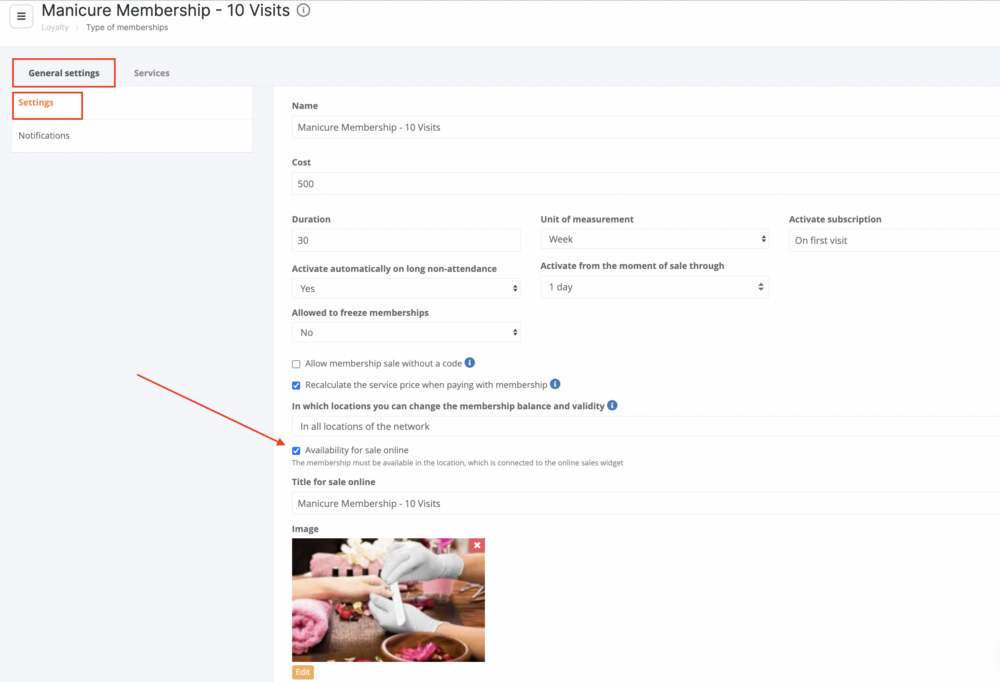
Task: Click the Name input field
Action: coord(645,127)
